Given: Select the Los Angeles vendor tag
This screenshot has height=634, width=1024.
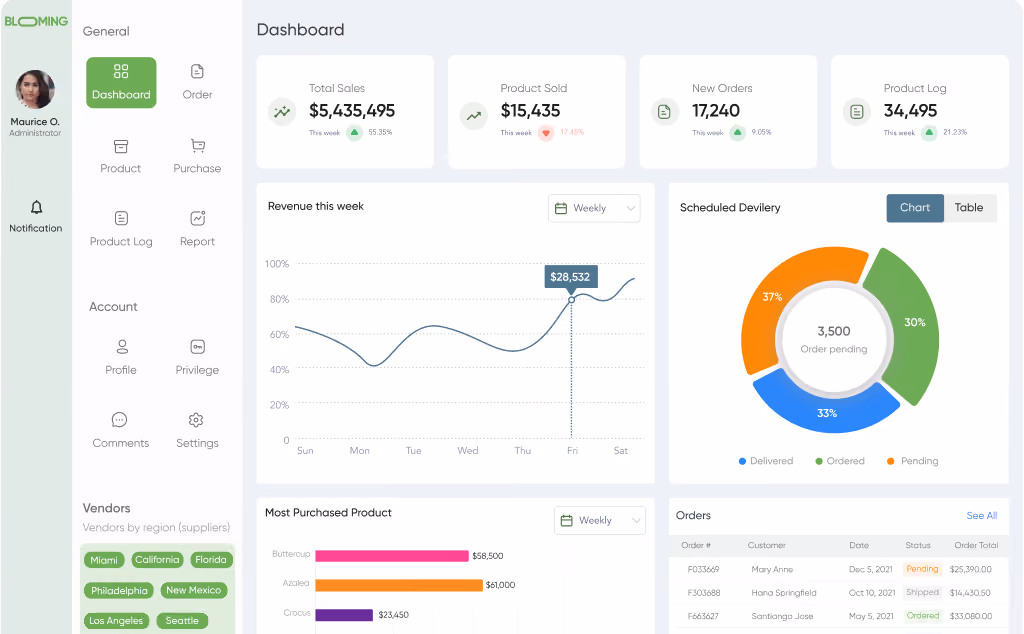Looking at the screenshot, I should pos(116,621).
